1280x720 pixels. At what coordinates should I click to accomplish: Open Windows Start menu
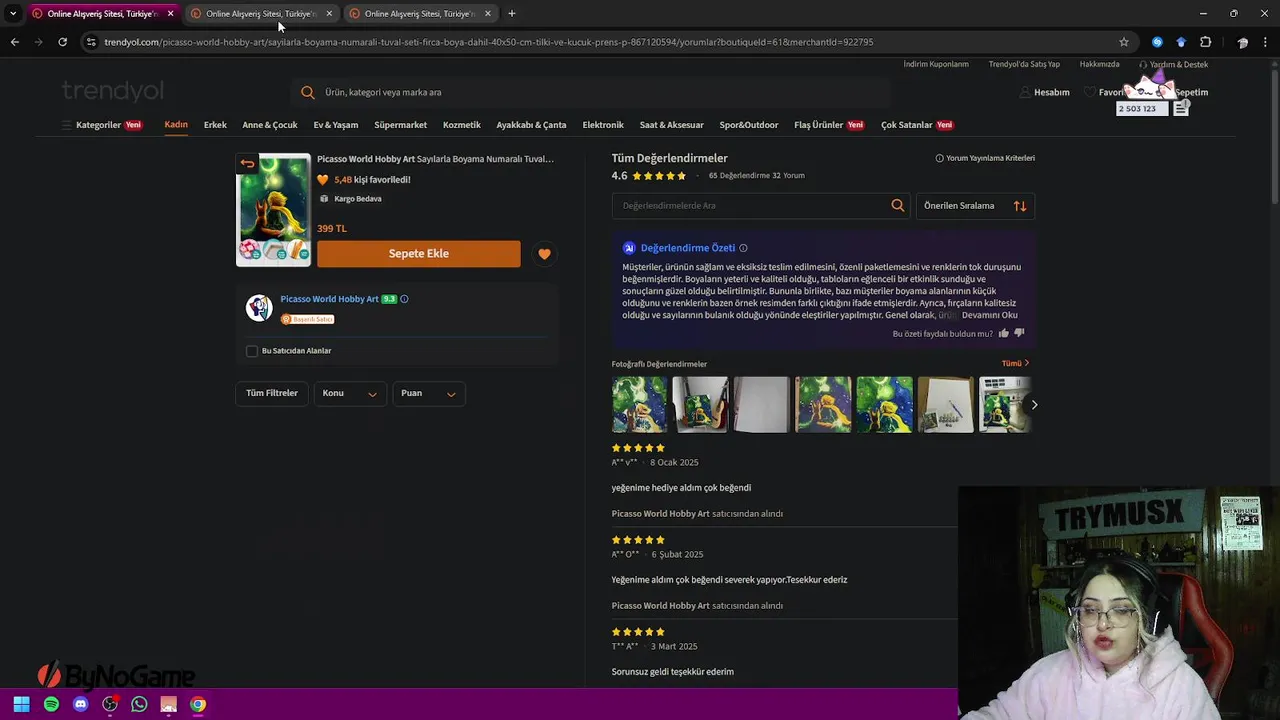[x=21, y=704]
